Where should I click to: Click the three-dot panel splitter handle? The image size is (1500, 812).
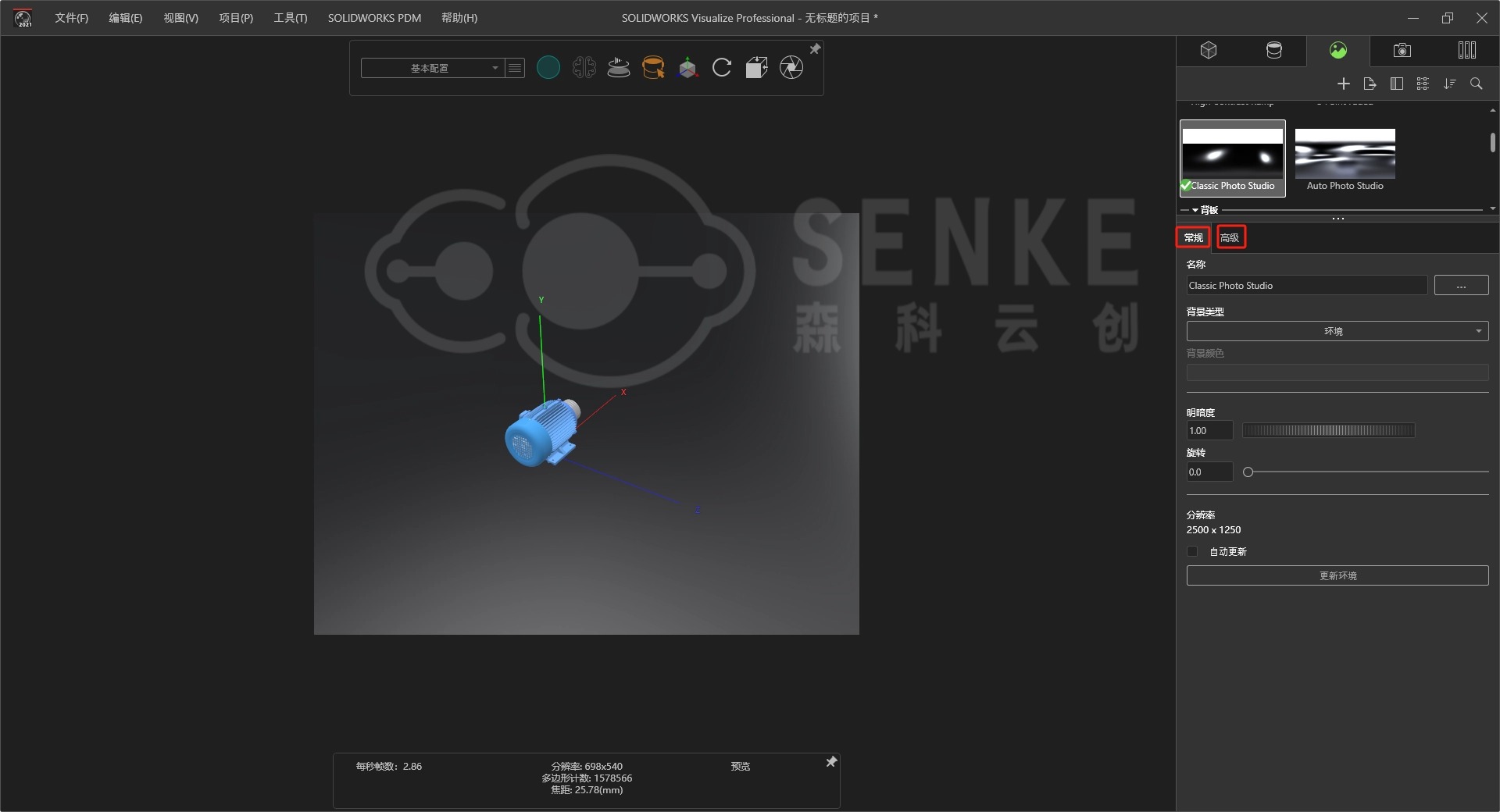1337,219
